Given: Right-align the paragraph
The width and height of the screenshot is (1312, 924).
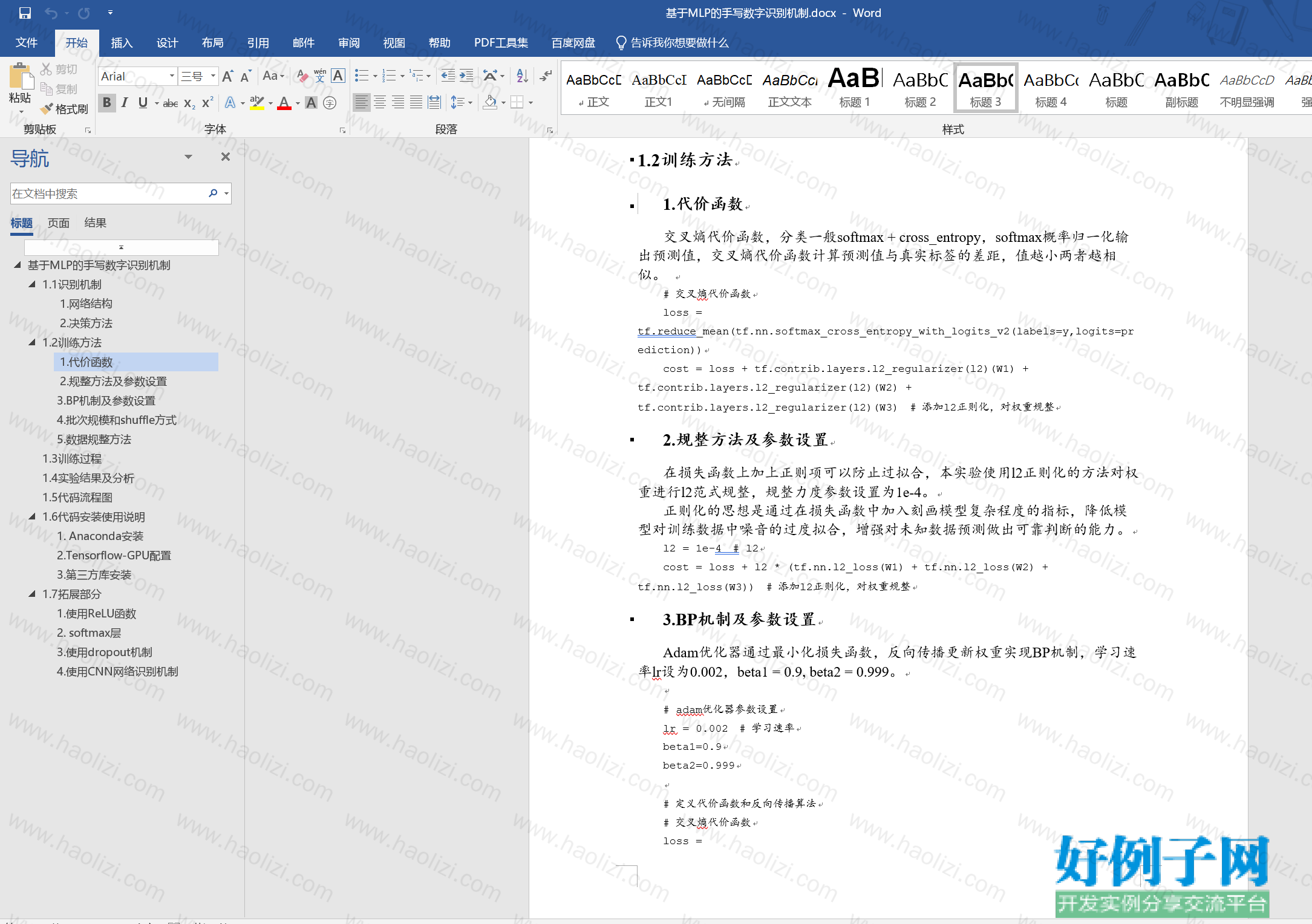Looking at the screenshot, I should tap(398, 103).
